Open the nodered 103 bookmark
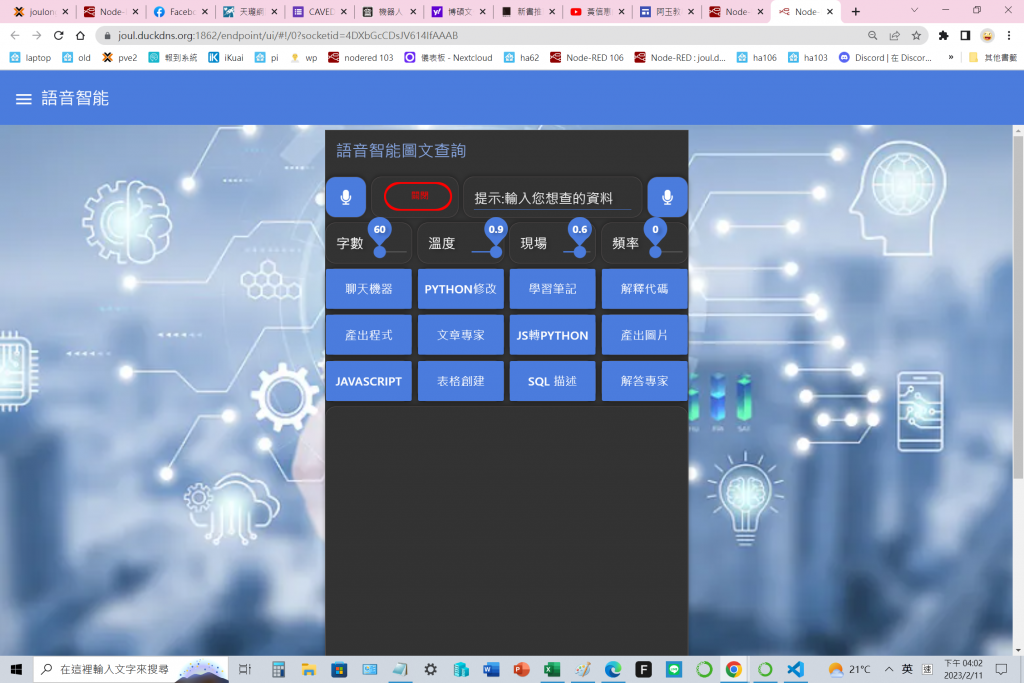1024x683 pixels. (360, 57)
